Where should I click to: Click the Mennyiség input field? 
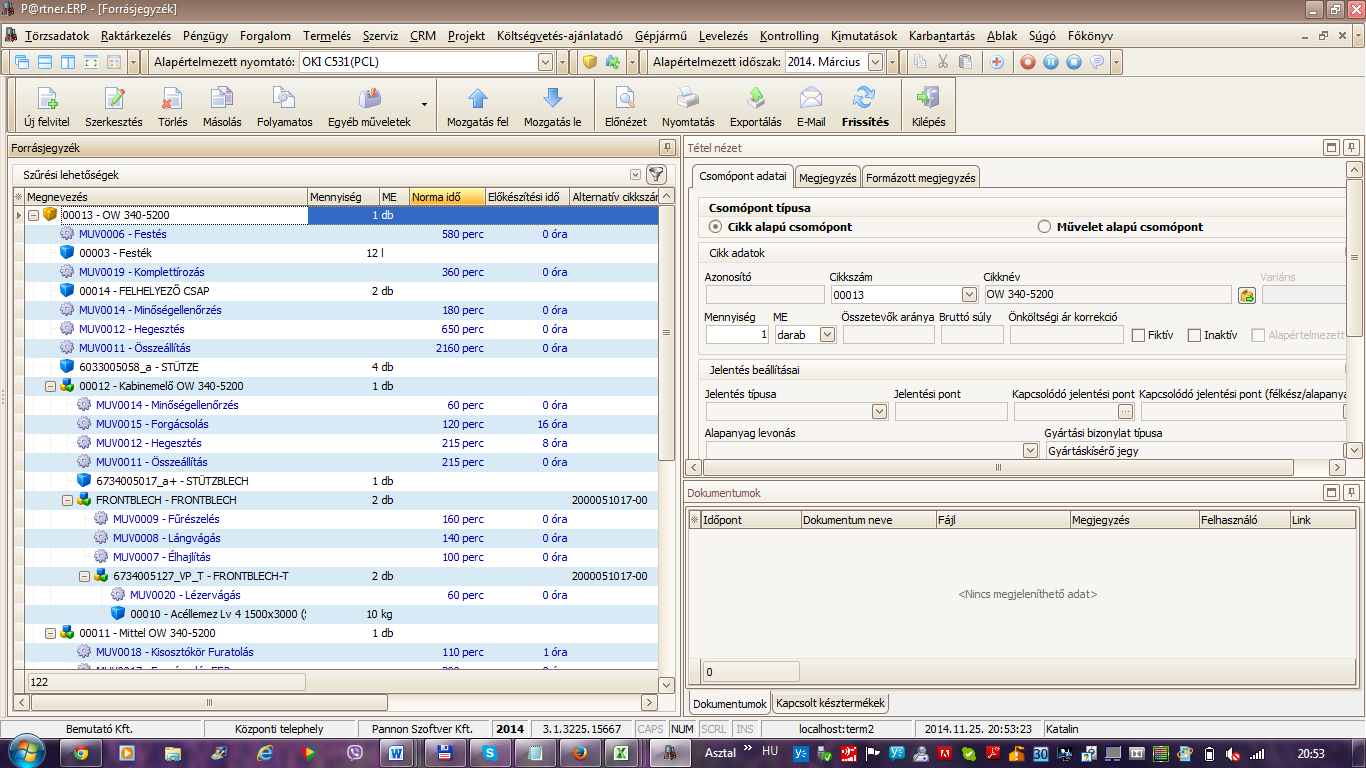pyautogui.click(x=738, y=335)
